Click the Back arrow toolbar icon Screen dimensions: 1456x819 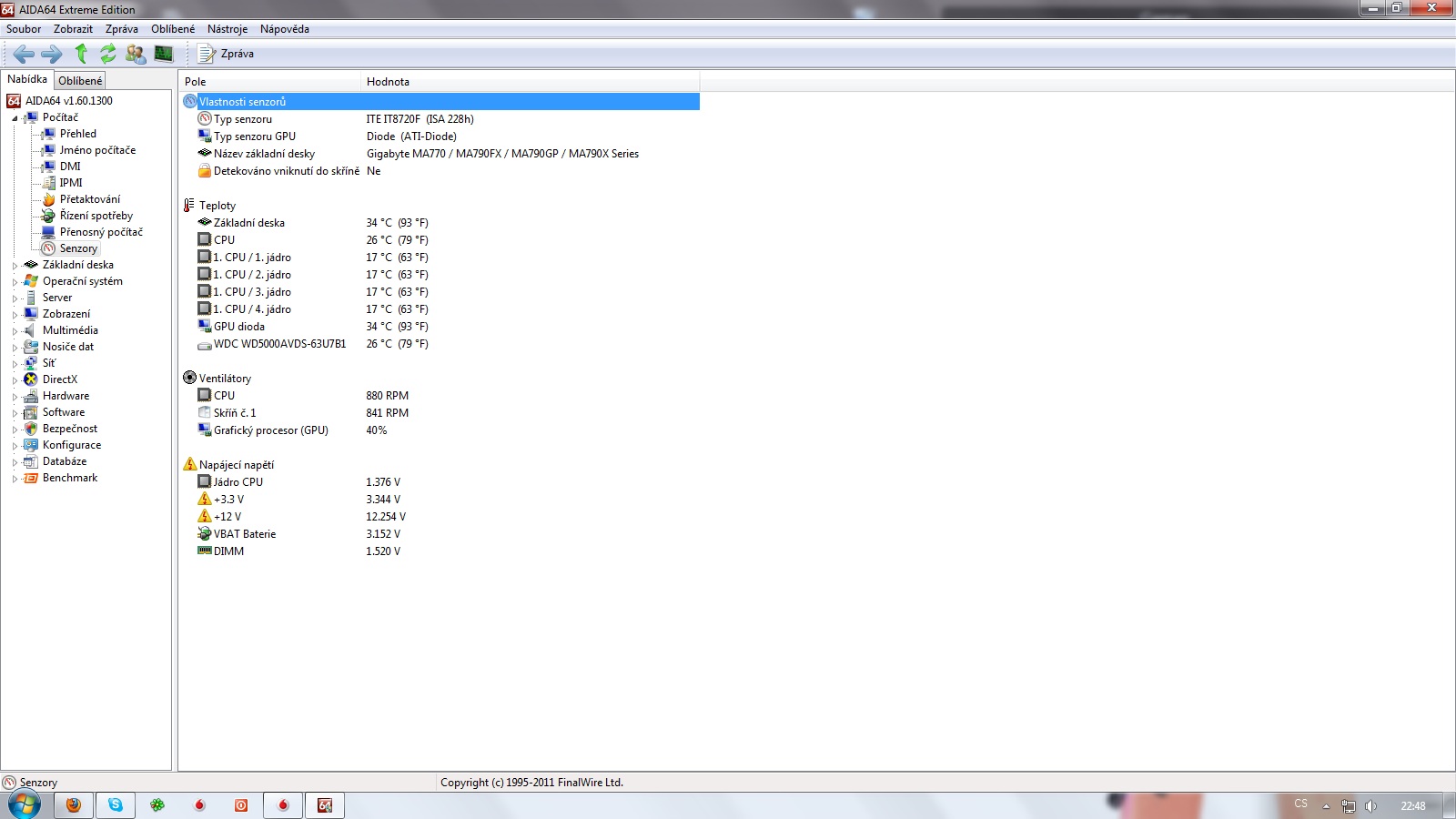[x=24, y=54]
